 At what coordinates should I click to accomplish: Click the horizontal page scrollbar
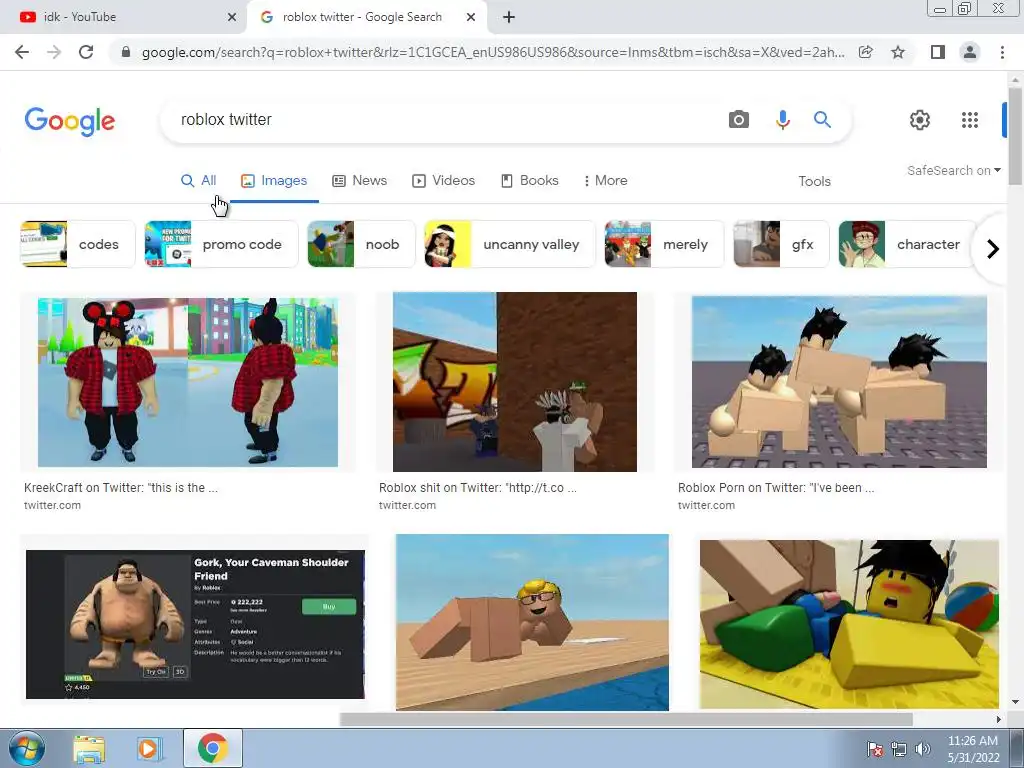[626, 719]
